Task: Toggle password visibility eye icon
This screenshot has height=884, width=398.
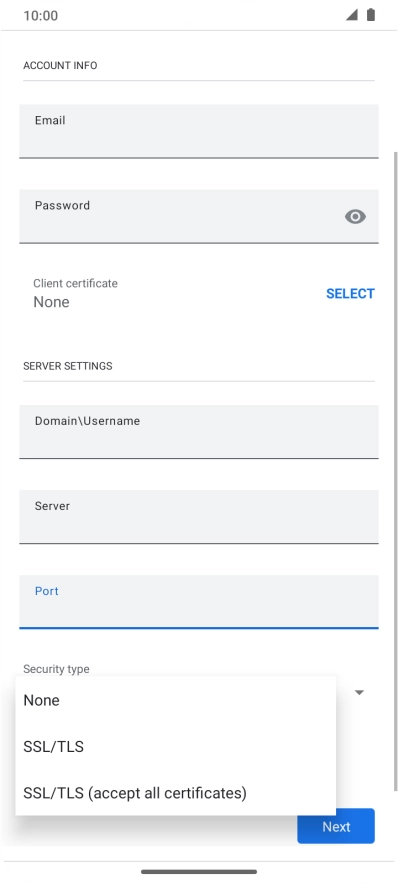Action: click(x=355, y=216)
